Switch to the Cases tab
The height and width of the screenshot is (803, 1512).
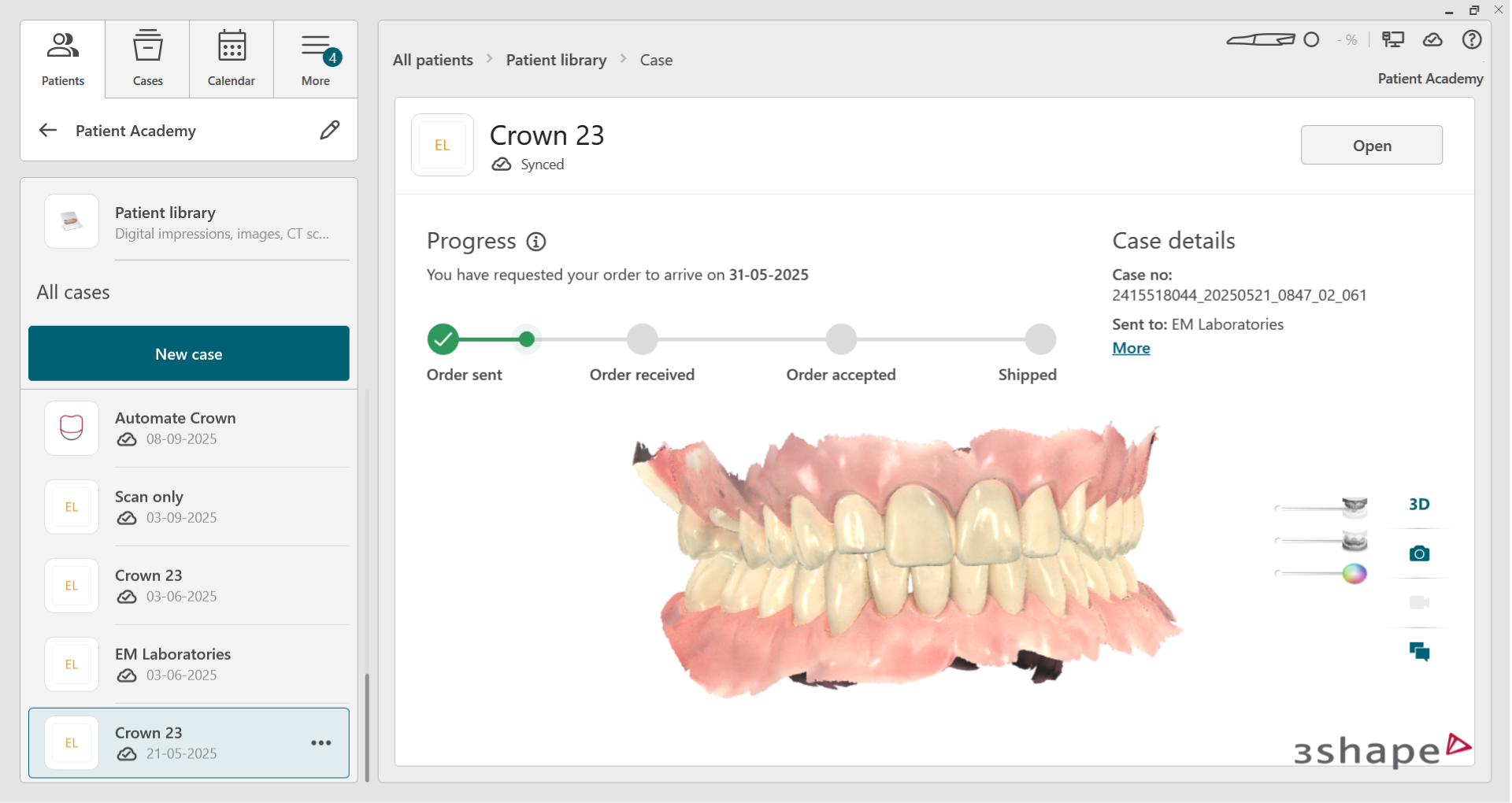click(147, 59)
